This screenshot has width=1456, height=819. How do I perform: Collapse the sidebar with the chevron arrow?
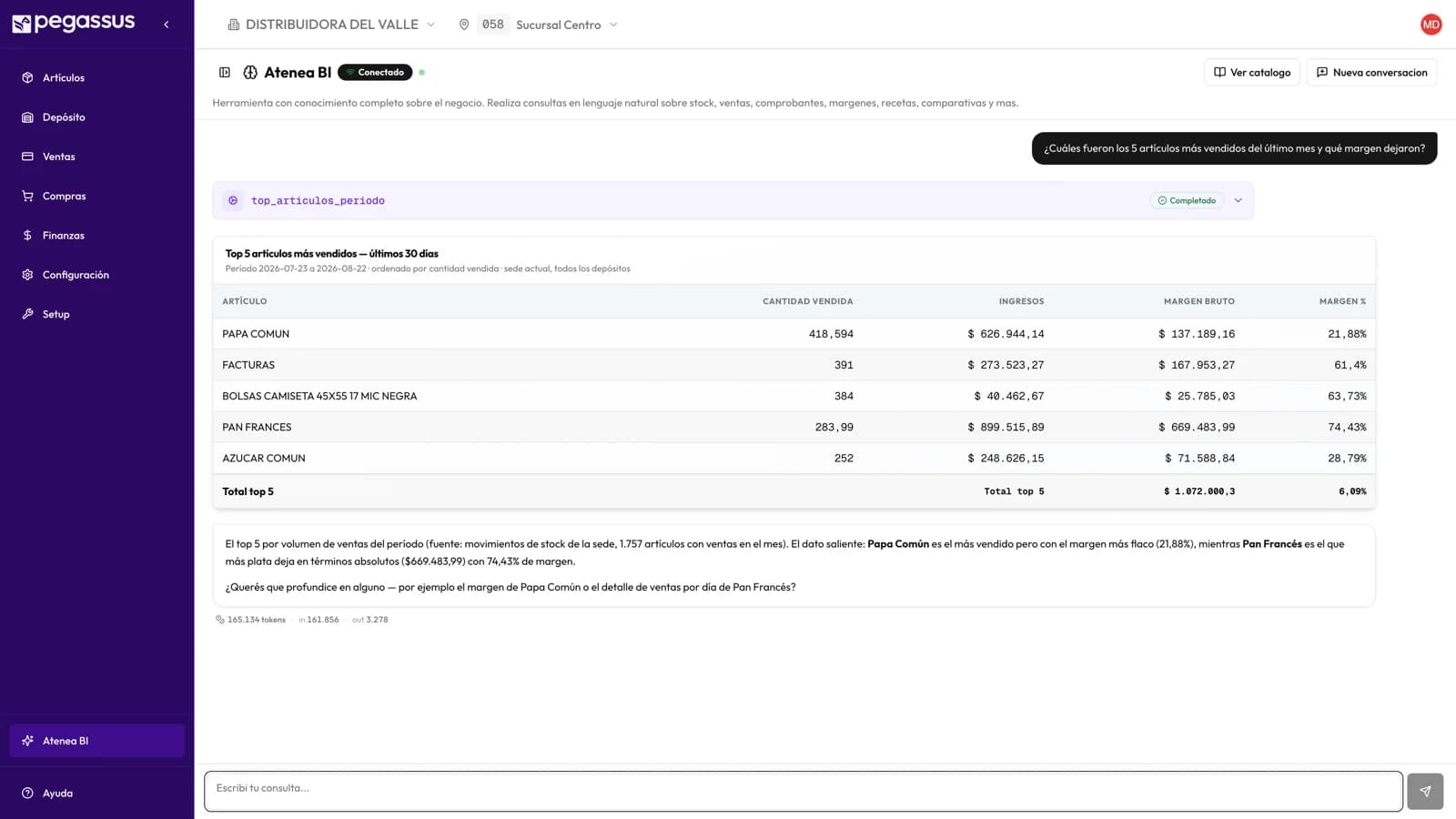click(x=166, y=25)
